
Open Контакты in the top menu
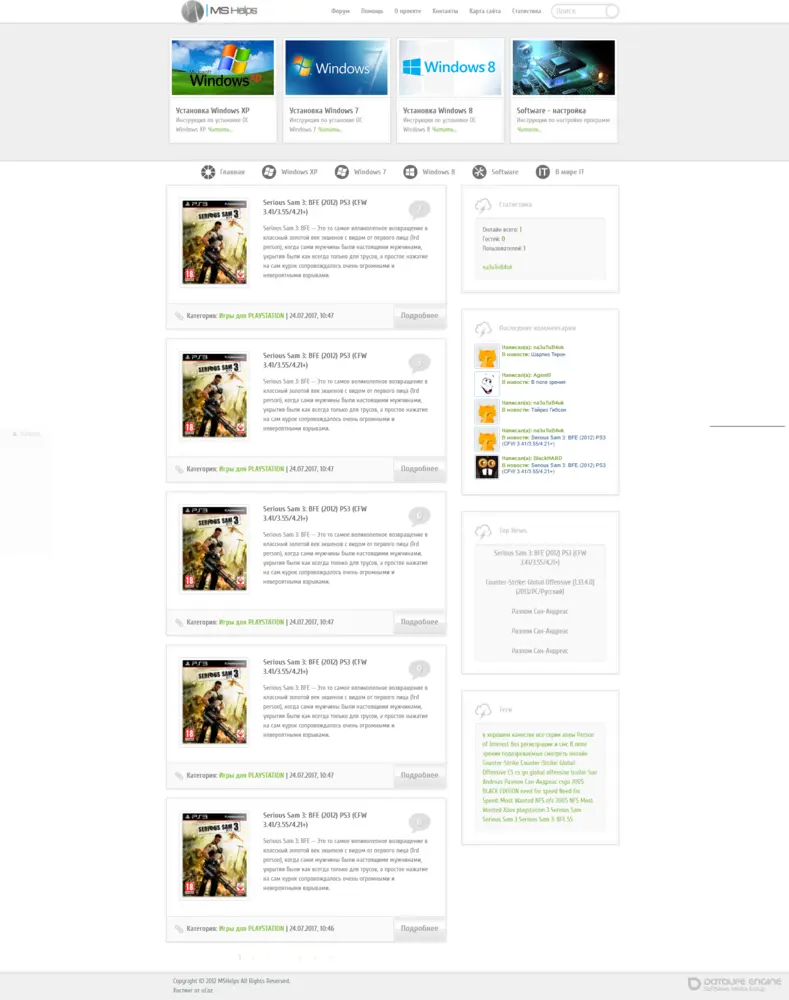click(x=445, y=11)
